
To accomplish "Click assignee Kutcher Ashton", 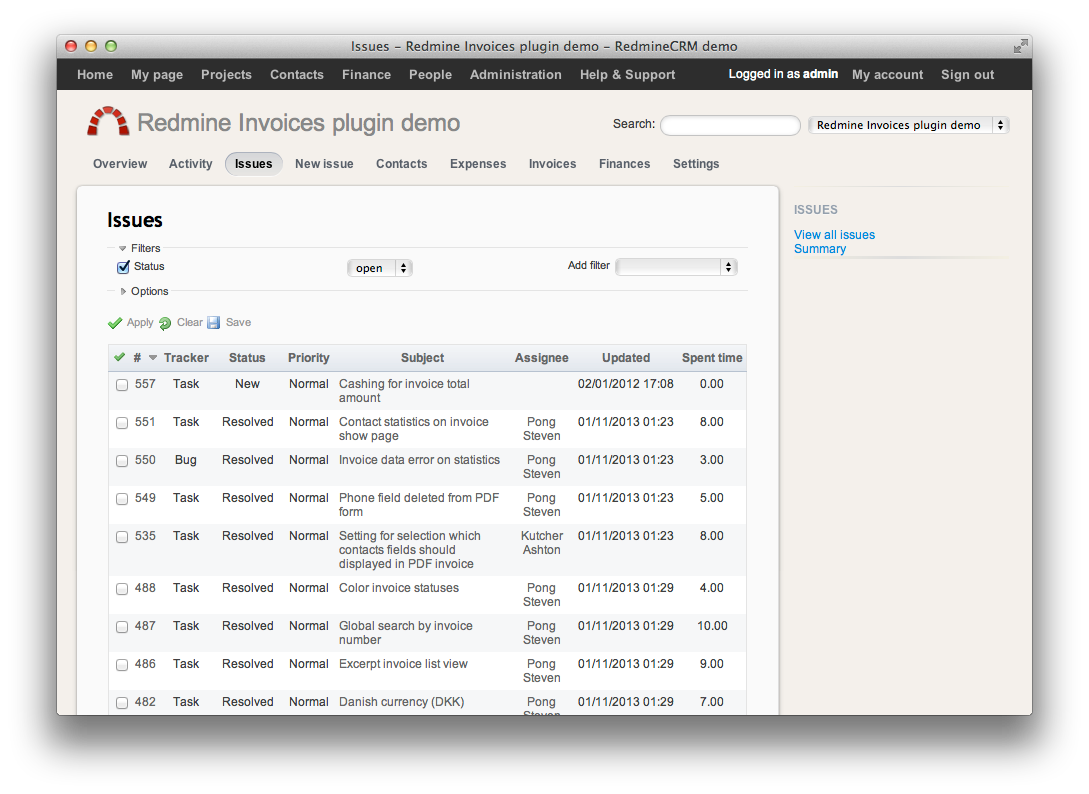I will pos(542,543).
